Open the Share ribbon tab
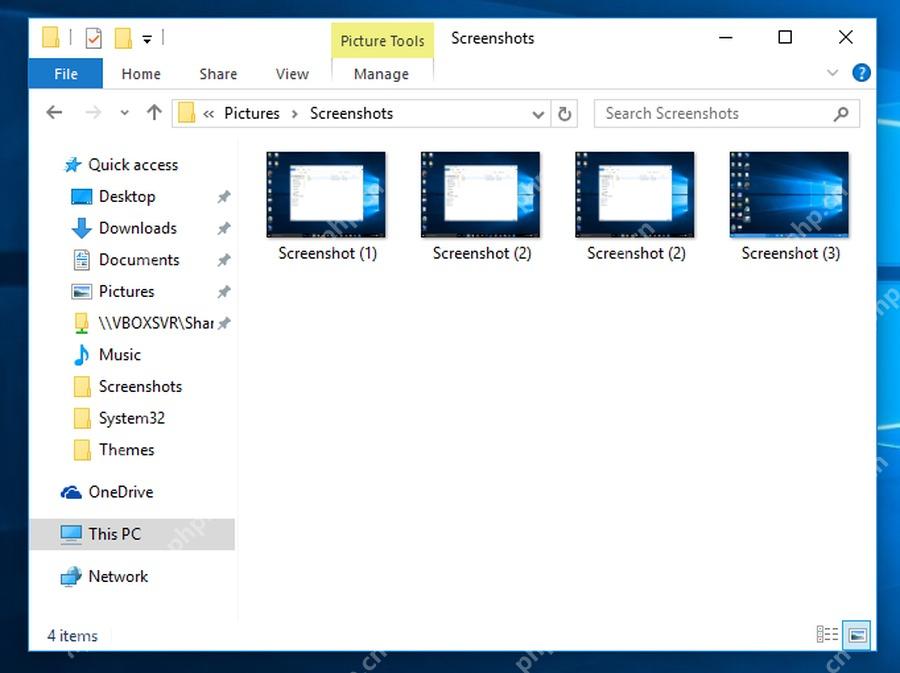900x673 pixels. 218,74
